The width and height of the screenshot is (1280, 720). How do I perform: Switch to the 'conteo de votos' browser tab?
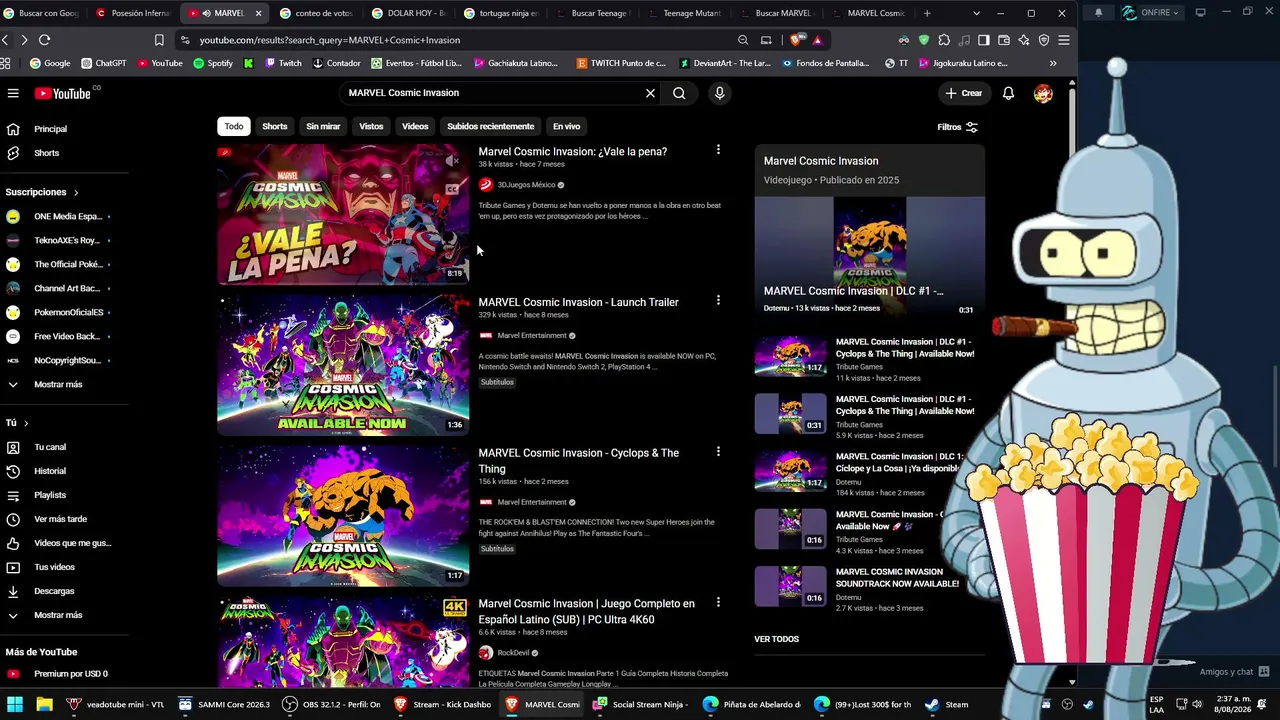coord(315,13)
